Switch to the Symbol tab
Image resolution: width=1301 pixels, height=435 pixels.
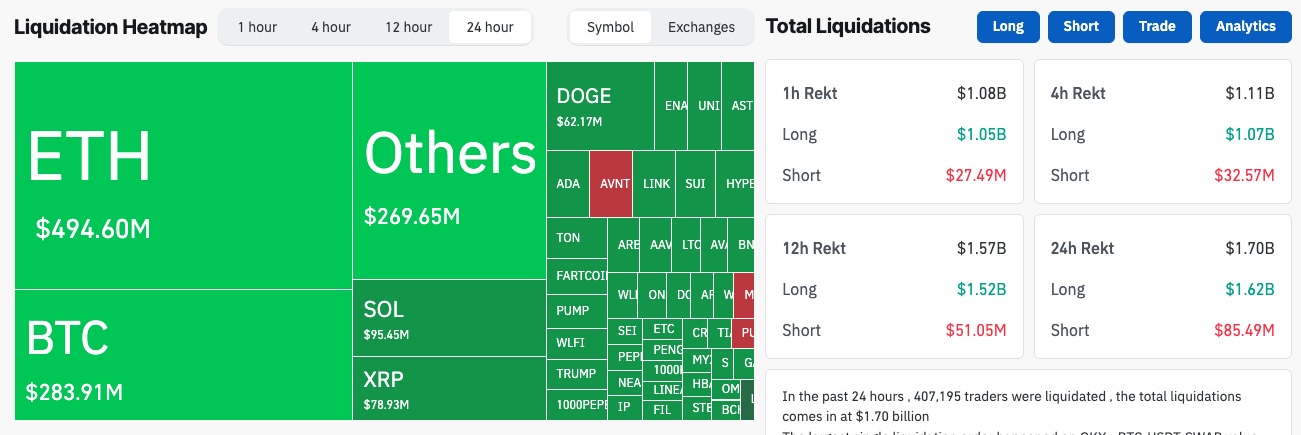pos(610,27)
